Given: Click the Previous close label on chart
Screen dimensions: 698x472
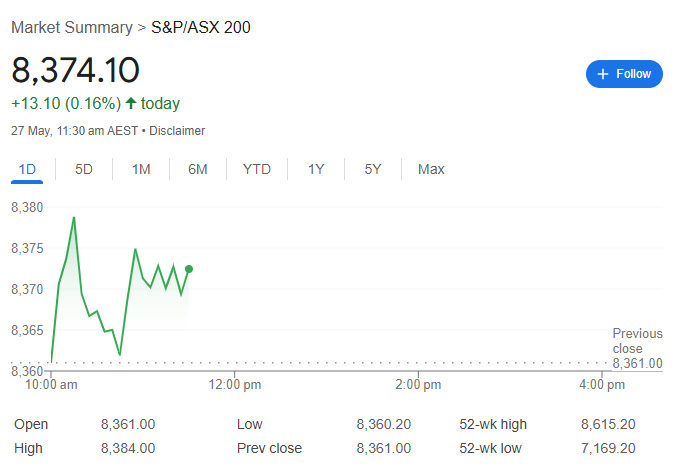Looking at the screenshot, I should coord(637,341).
